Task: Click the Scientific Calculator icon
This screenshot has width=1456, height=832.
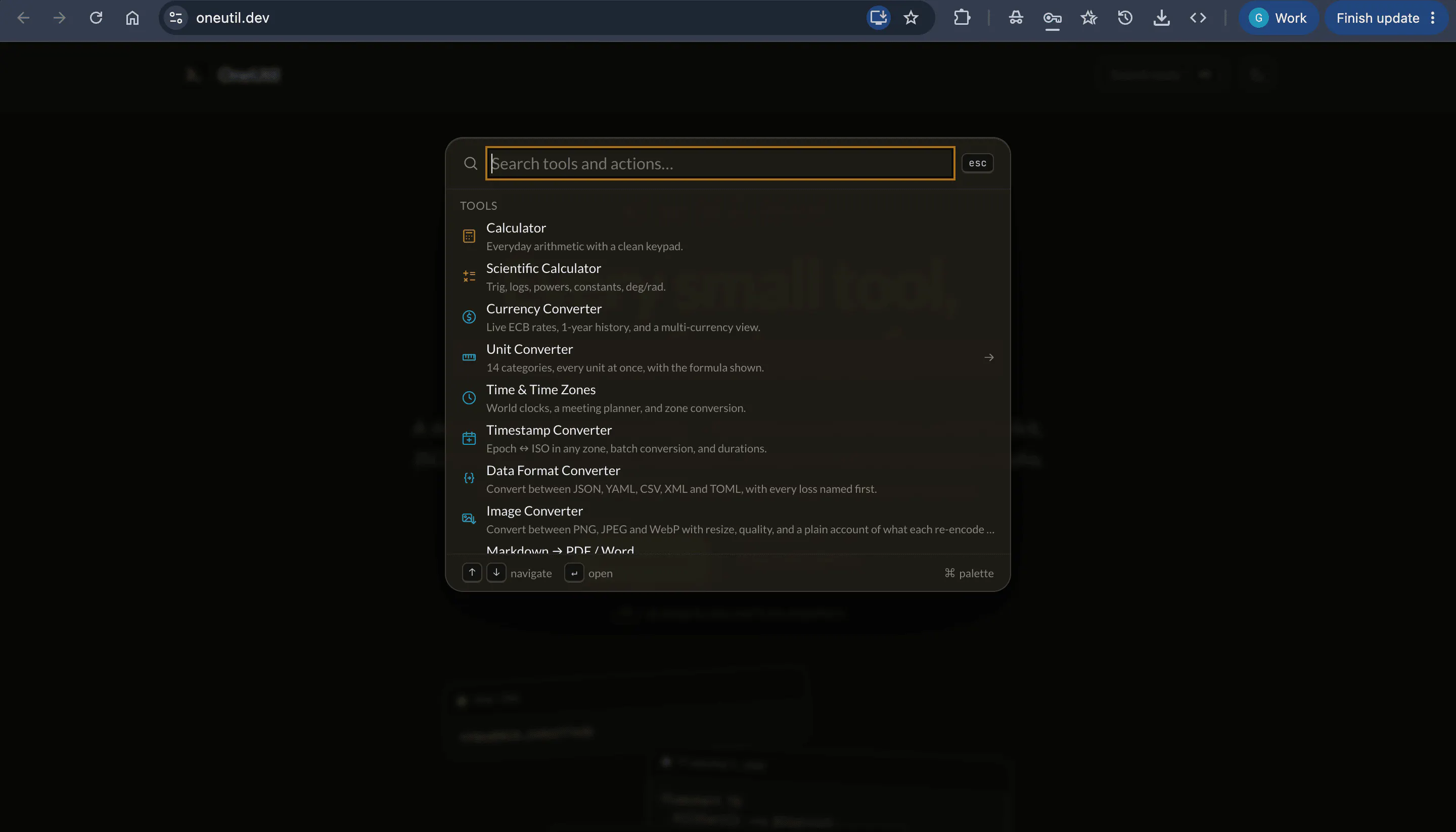Action: coord(469,276)
